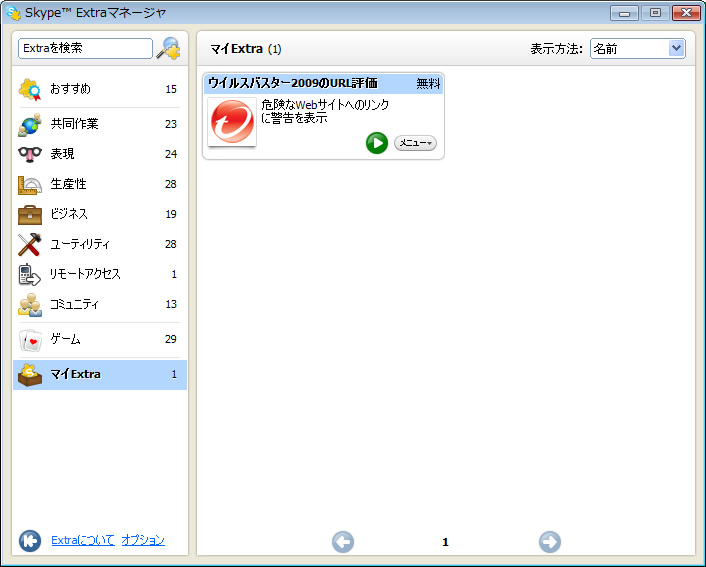Start the ウイルスバスター extra with green play button
706x567 pixels.
point(376,143)
